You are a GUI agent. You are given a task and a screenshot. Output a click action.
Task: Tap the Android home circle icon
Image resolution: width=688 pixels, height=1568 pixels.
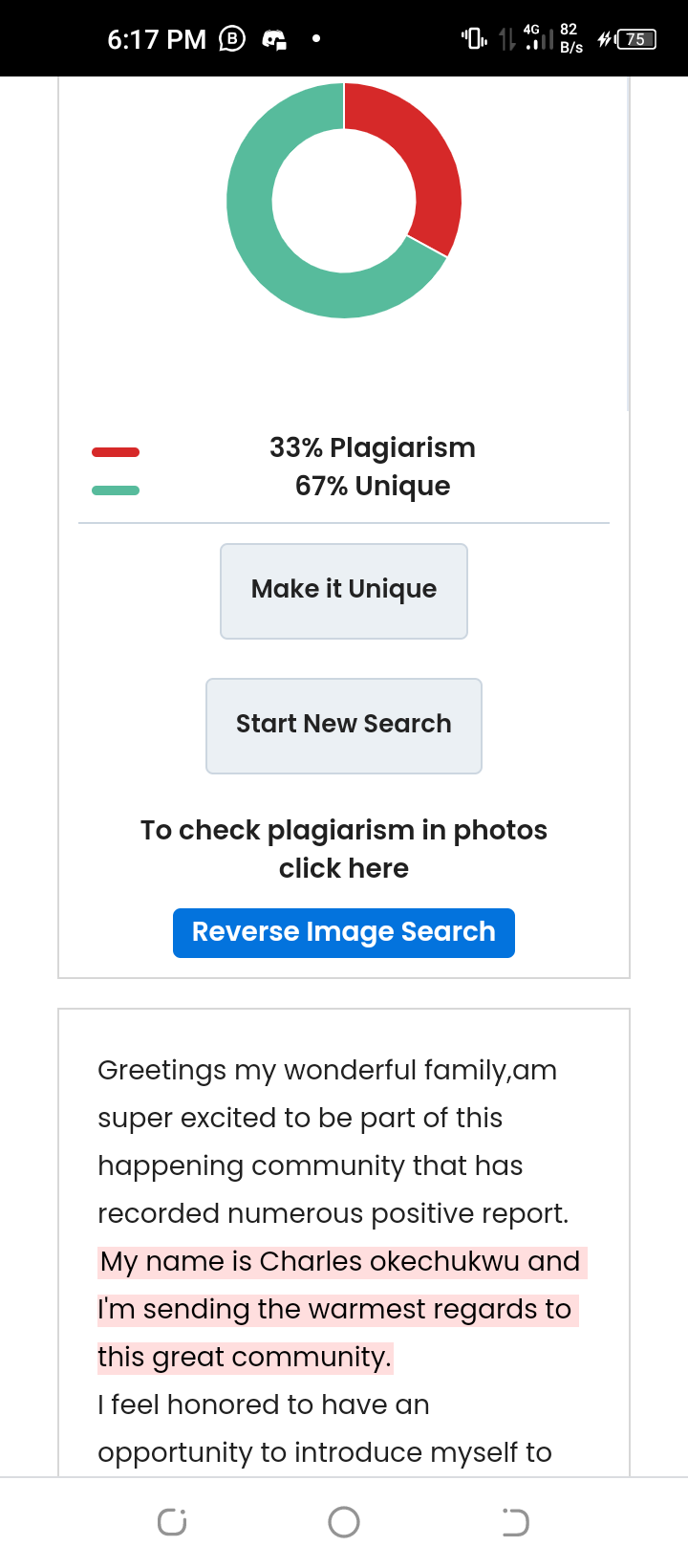(x=344, y=1521)
